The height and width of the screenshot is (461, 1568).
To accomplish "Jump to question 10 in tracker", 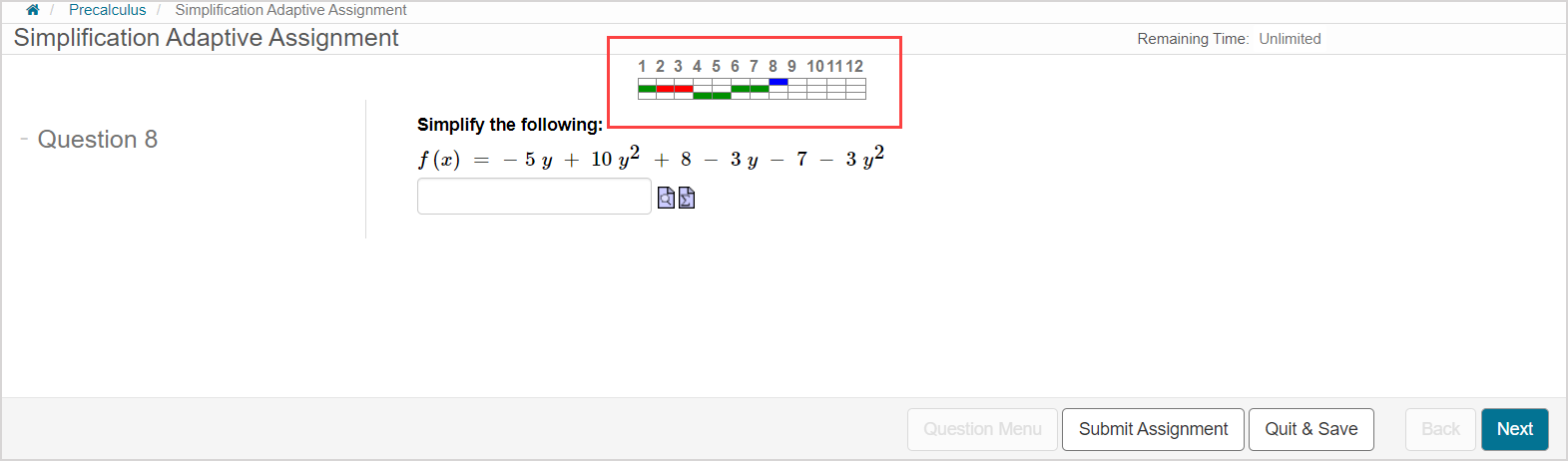I will (816, 89).
